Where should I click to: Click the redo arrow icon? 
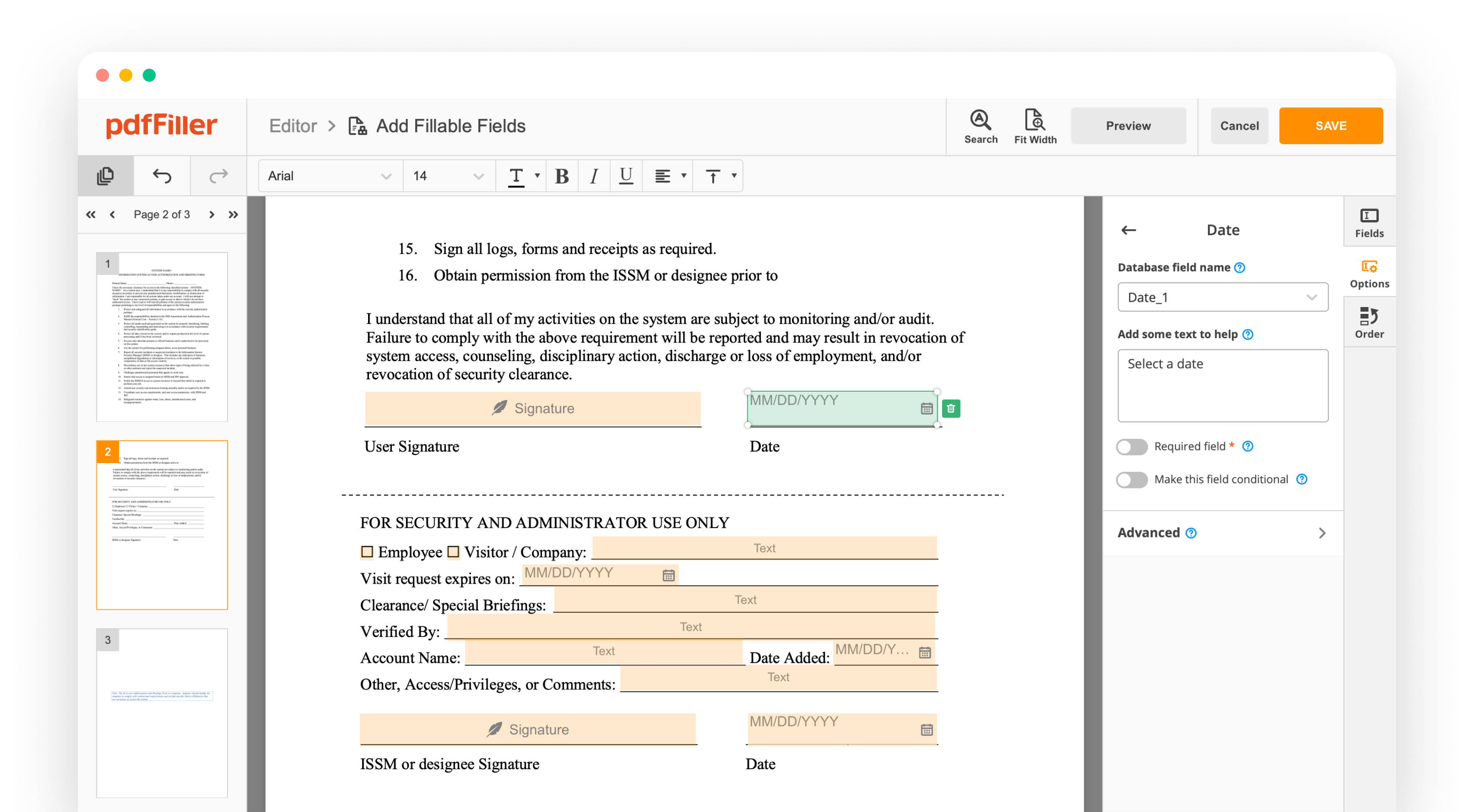click(218, 176)
